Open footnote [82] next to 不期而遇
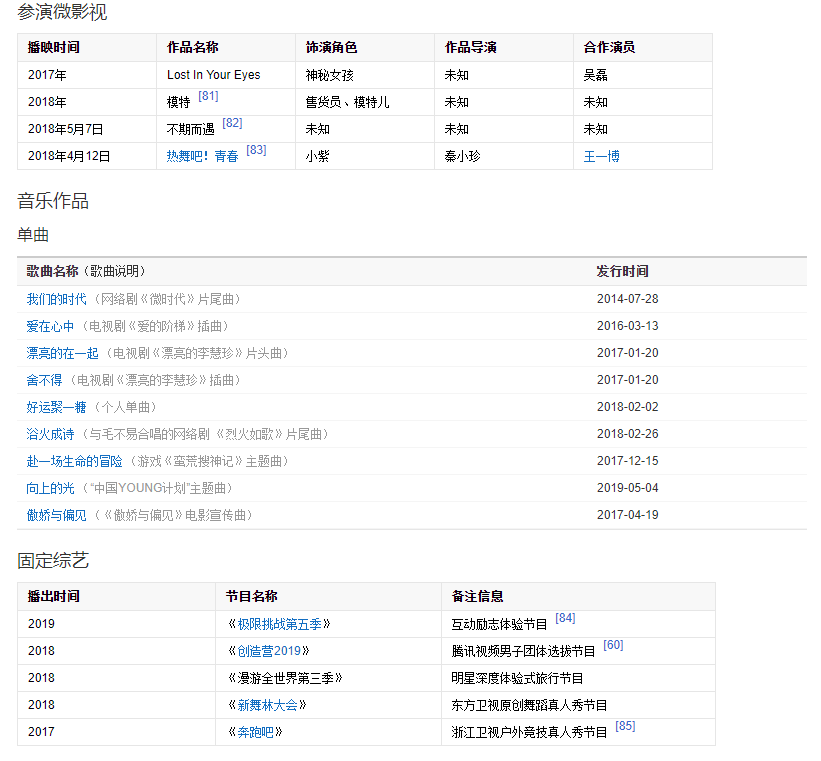The width and height of the screenshot is (821, 761). 232,123
